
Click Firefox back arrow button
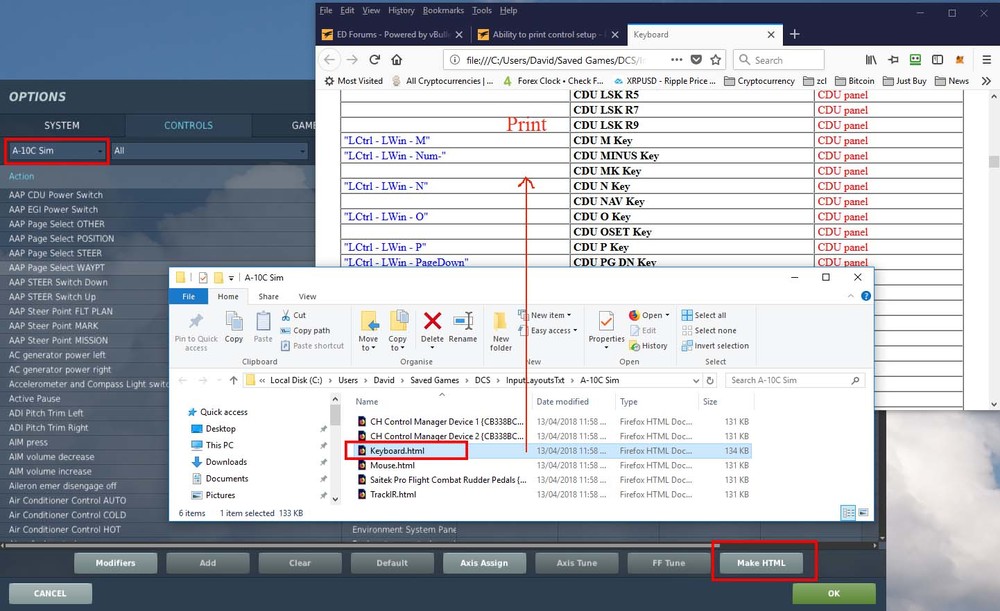(x=329, y=59)
